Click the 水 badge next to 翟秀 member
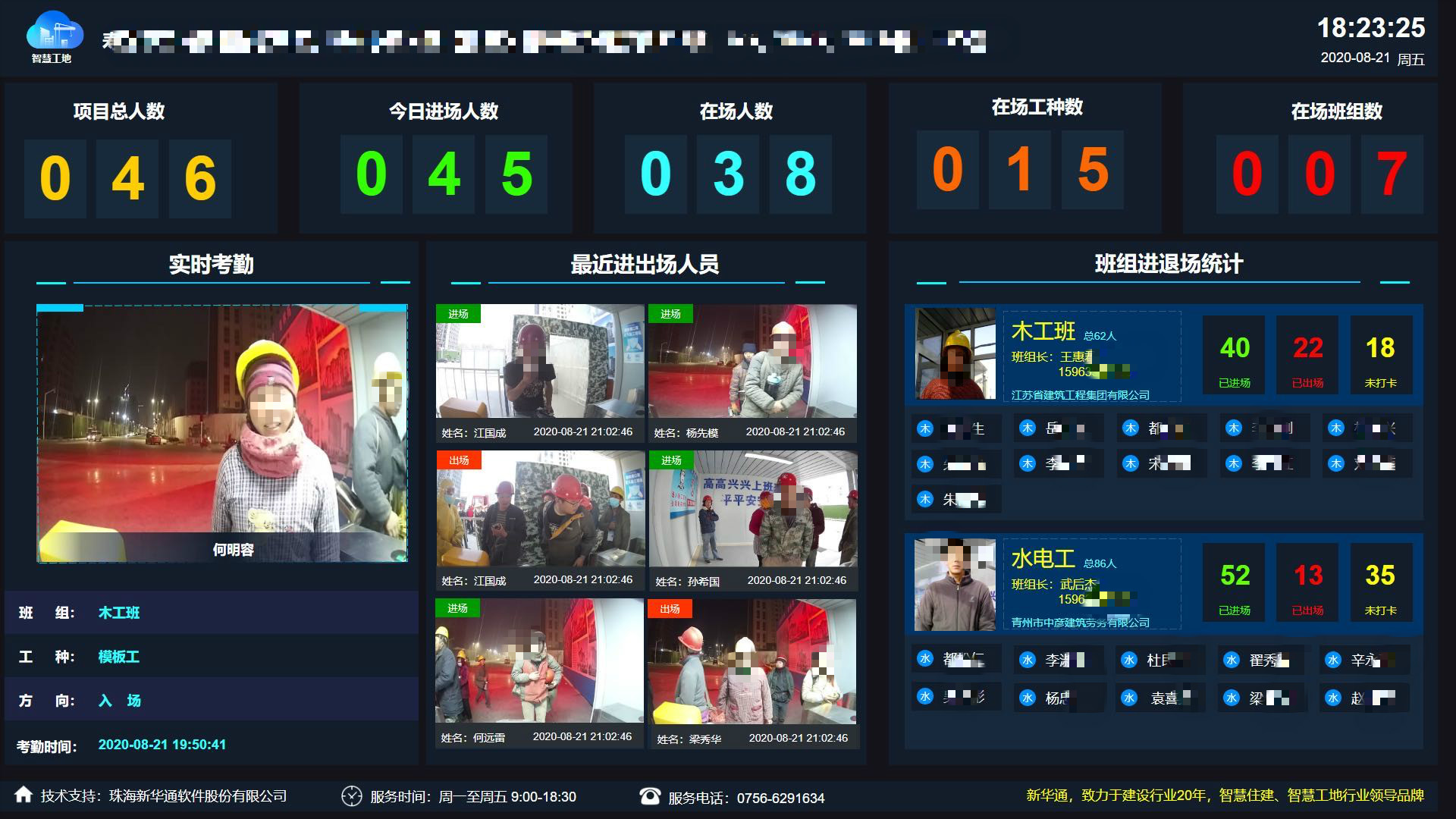The height and width of the screenshot is (819, 1456). click(1232, 660)
